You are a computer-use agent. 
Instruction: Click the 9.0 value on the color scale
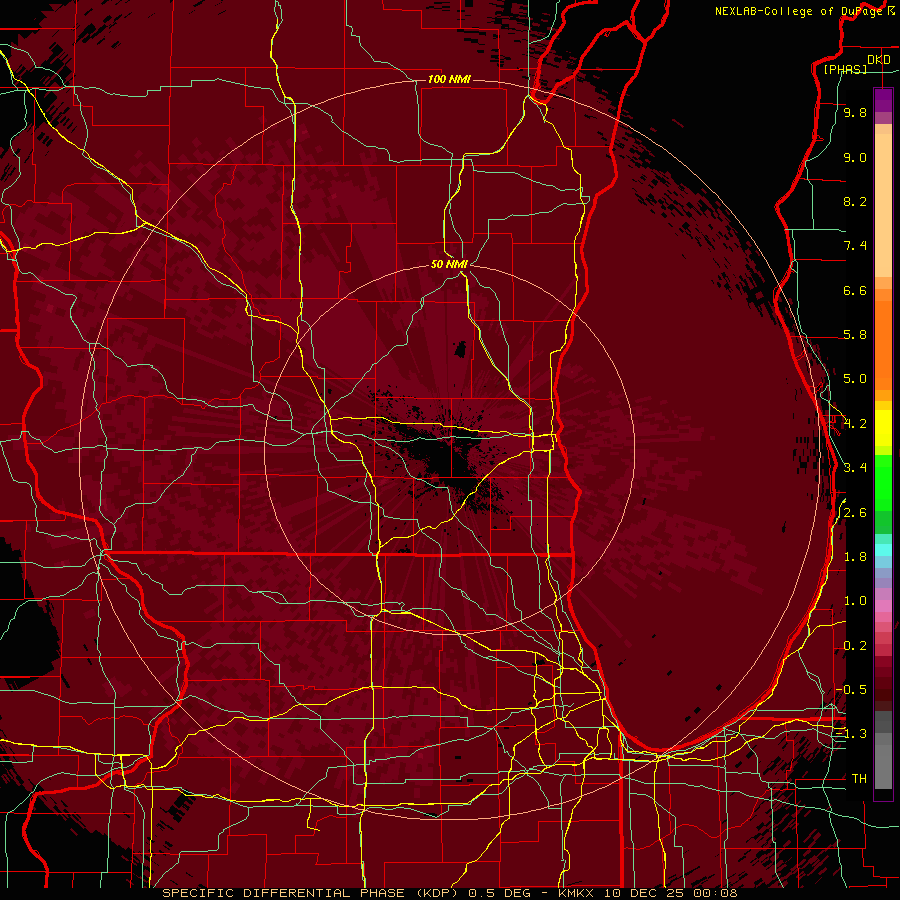[x=855, y=157]
